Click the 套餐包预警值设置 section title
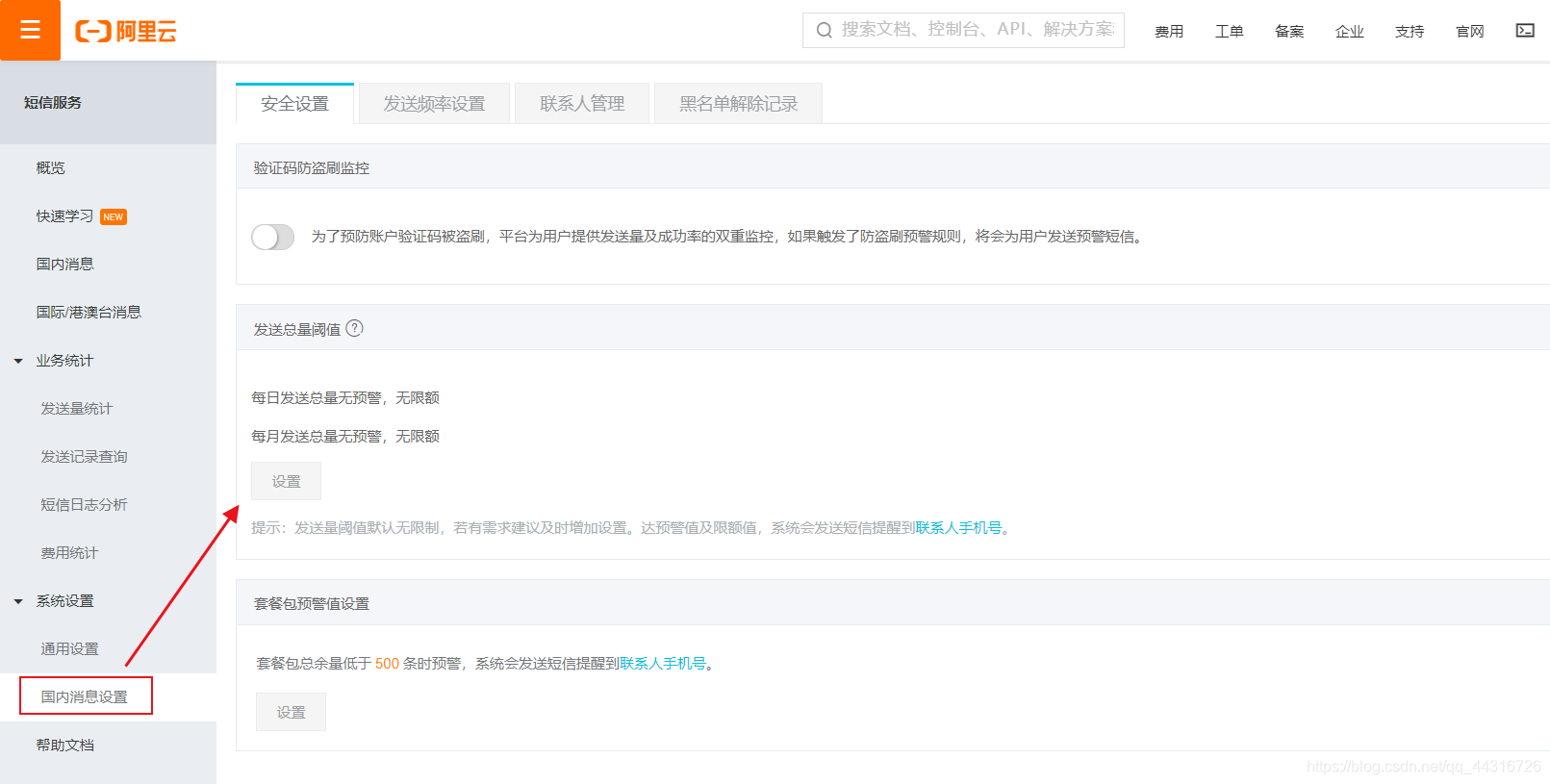1550x784 pixels. 312,604
